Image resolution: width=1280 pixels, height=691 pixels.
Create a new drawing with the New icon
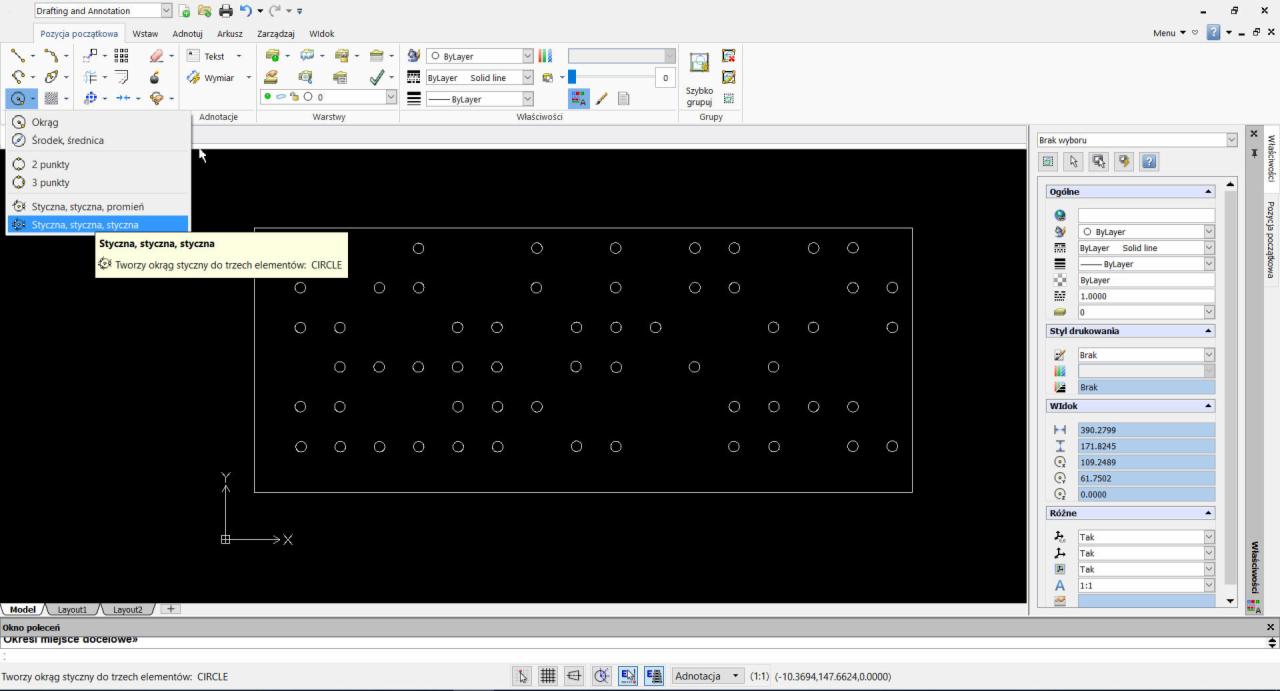[x=185, y=11]
